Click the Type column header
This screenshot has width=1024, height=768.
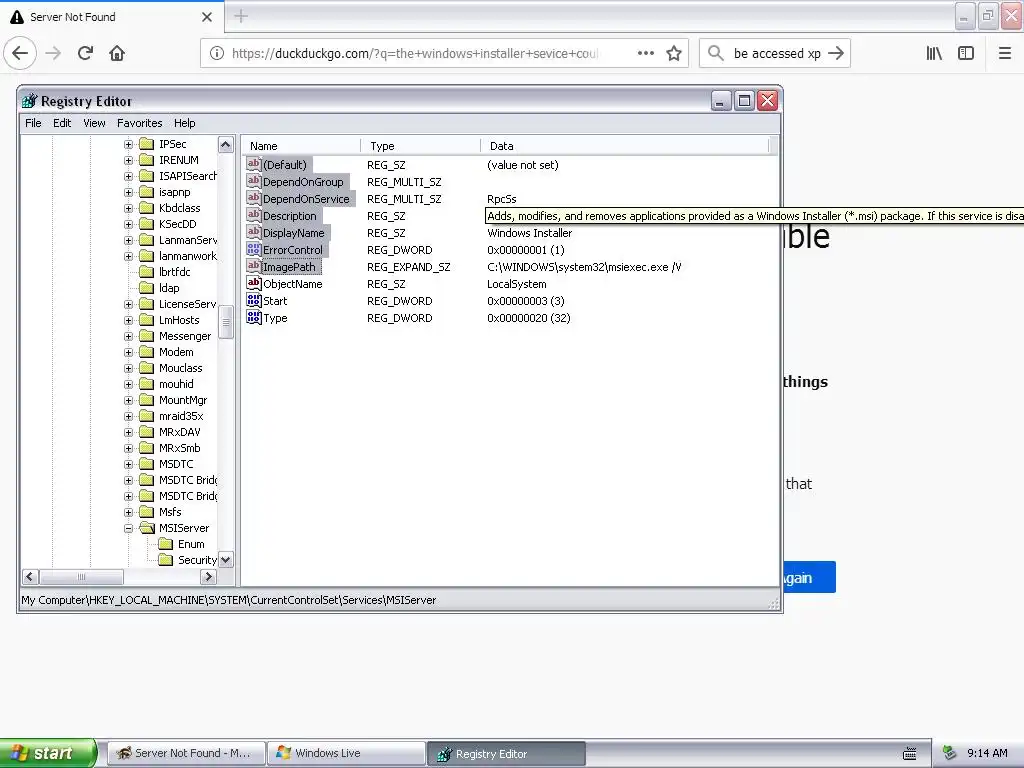421,146
